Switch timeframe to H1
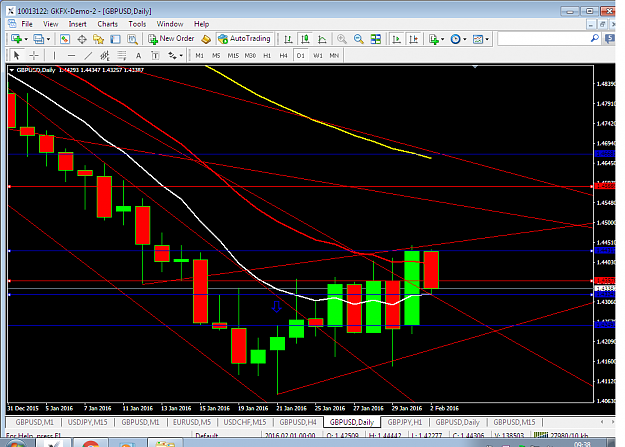 point(267,55)
